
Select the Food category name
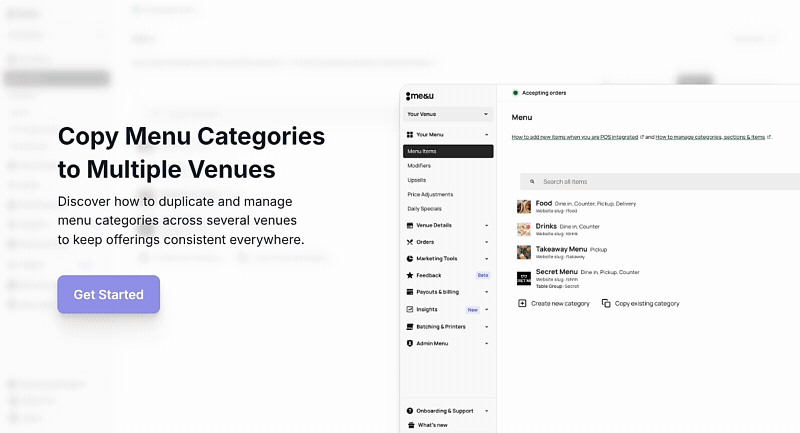pyautogui.click(x=544, y=203)
